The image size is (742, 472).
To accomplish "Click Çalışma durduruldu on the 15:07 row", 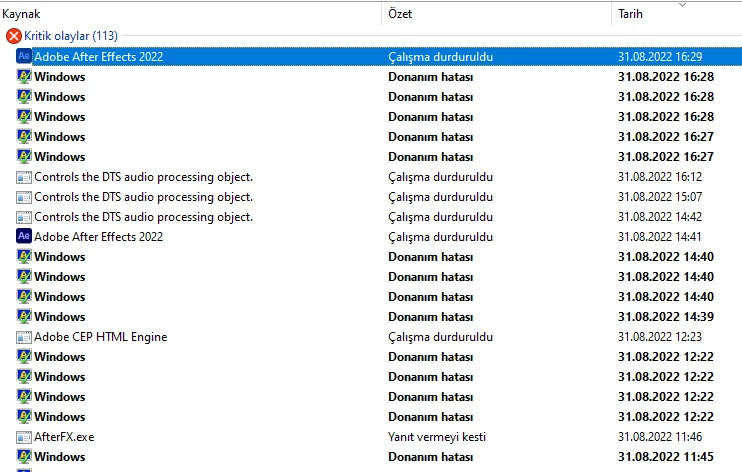I will point(441,197).
